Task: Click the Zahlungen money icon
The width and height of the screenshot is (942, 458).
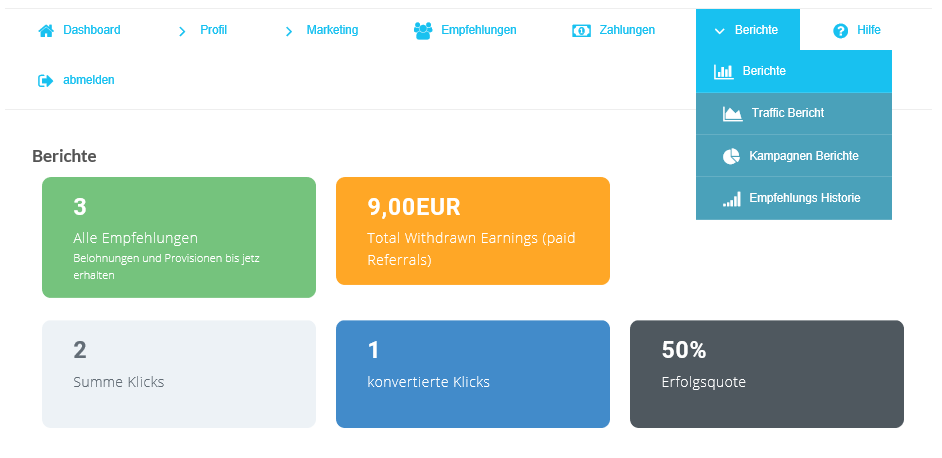Action: tap(581, 31)
